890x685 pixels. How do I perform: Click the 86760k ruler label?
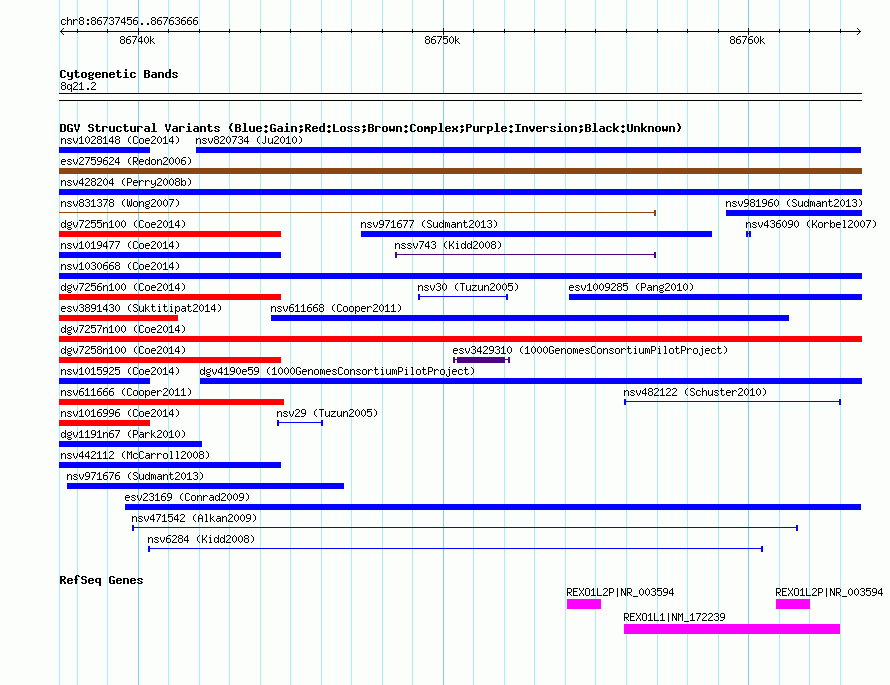[x=747, y=40]
